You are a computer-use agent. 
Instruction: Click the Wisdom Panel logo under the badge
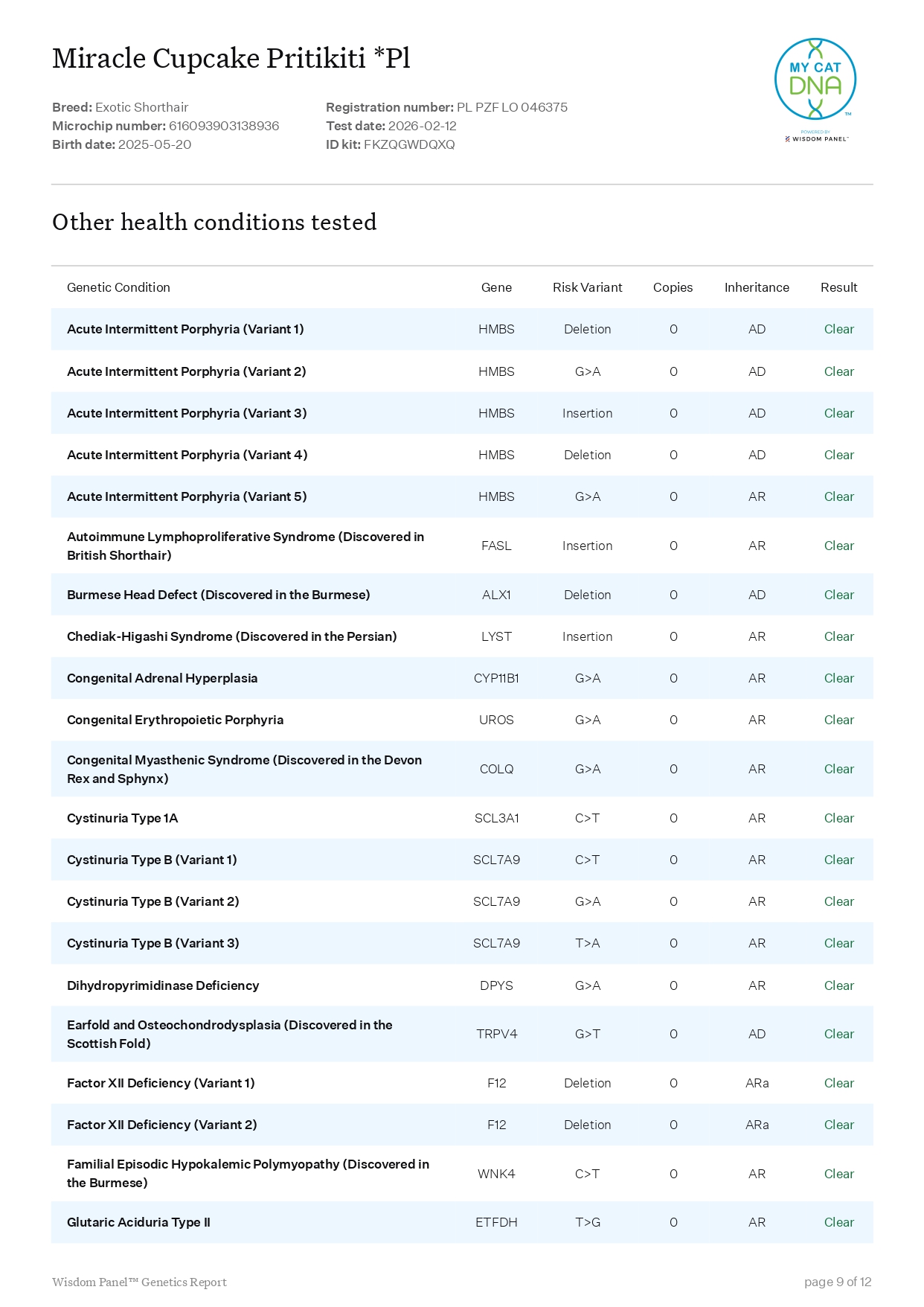816,138
